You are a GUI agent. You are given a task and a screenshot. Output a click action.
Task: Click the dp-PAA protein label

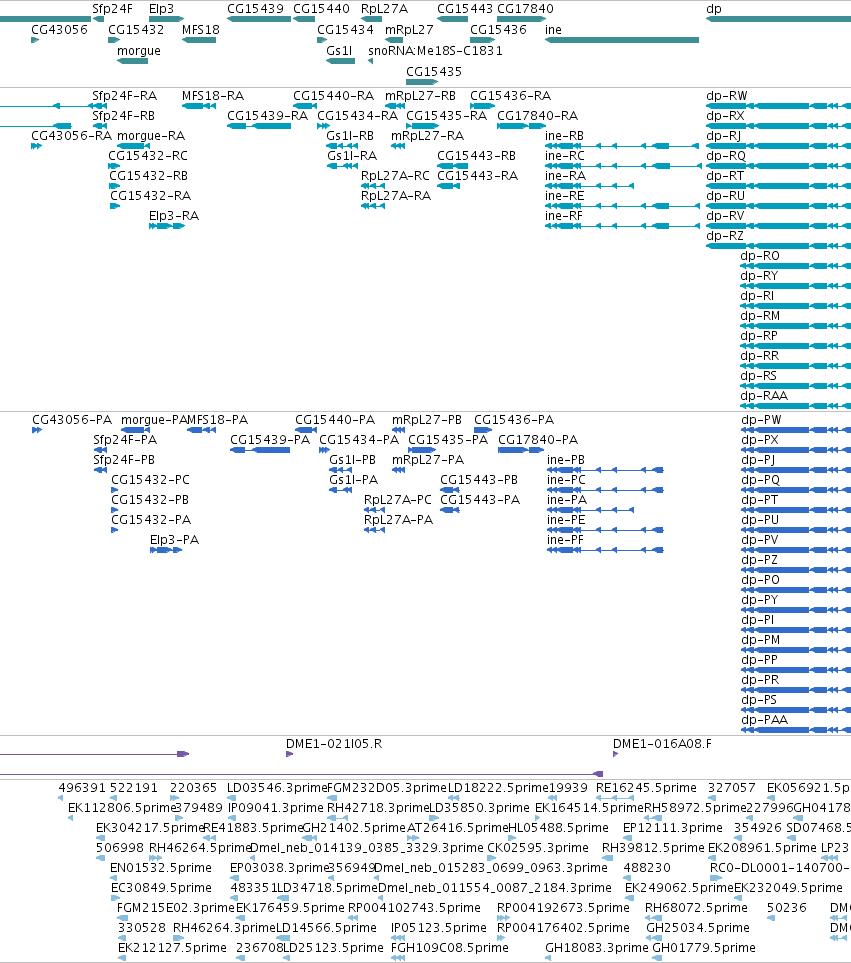pyautogui.click(x=764, y=719)
